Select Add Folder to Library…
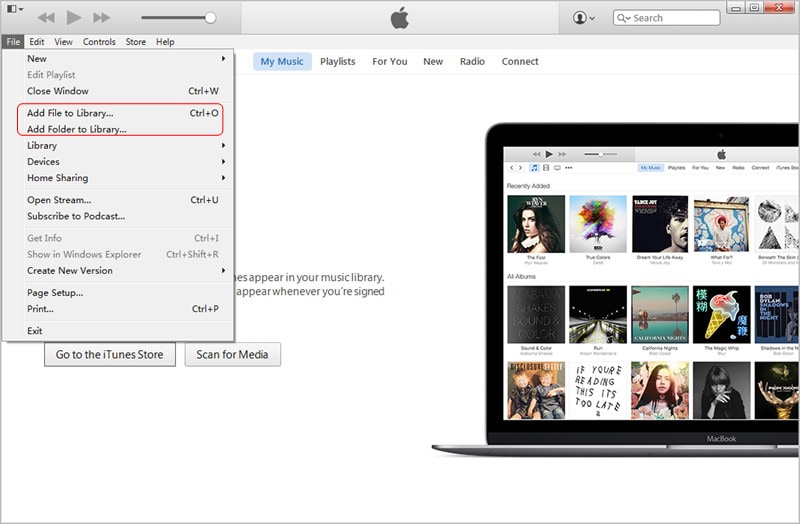The height and width of the screenshot is (524, 800). pos(123,129)
